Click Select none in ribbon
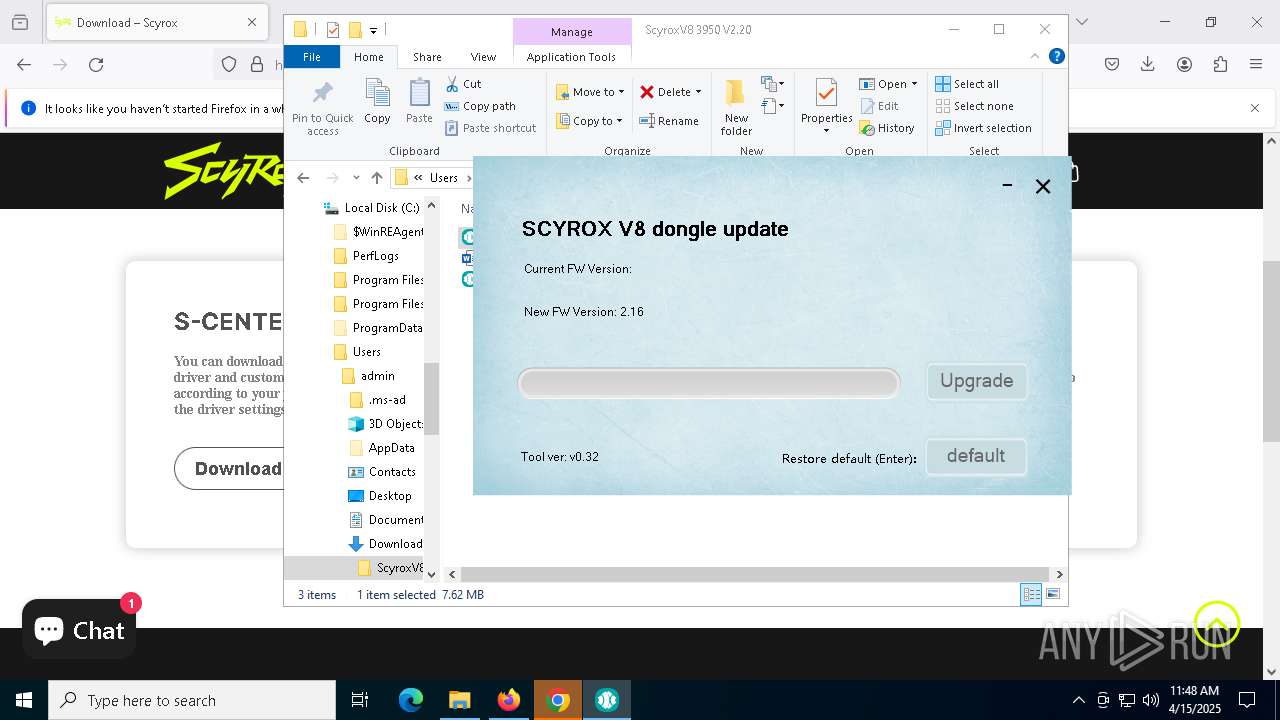 tap(974, 106)
